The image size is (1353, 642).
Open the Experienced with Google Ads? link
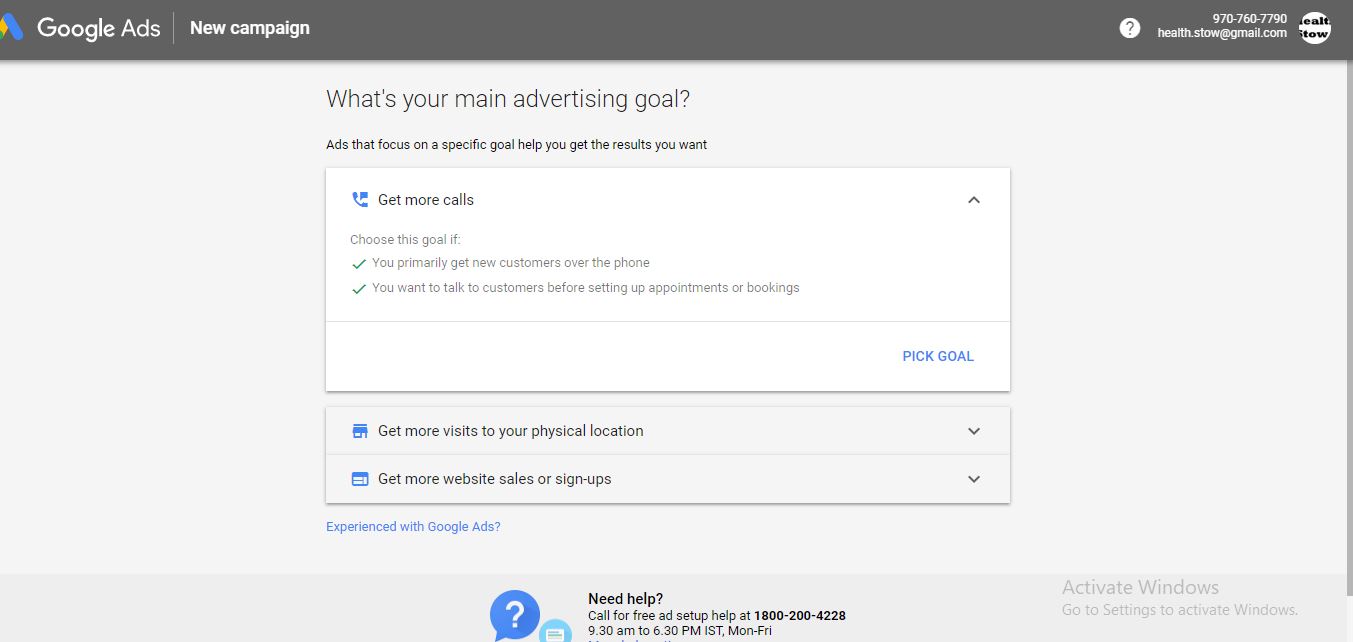click(413, 527)
